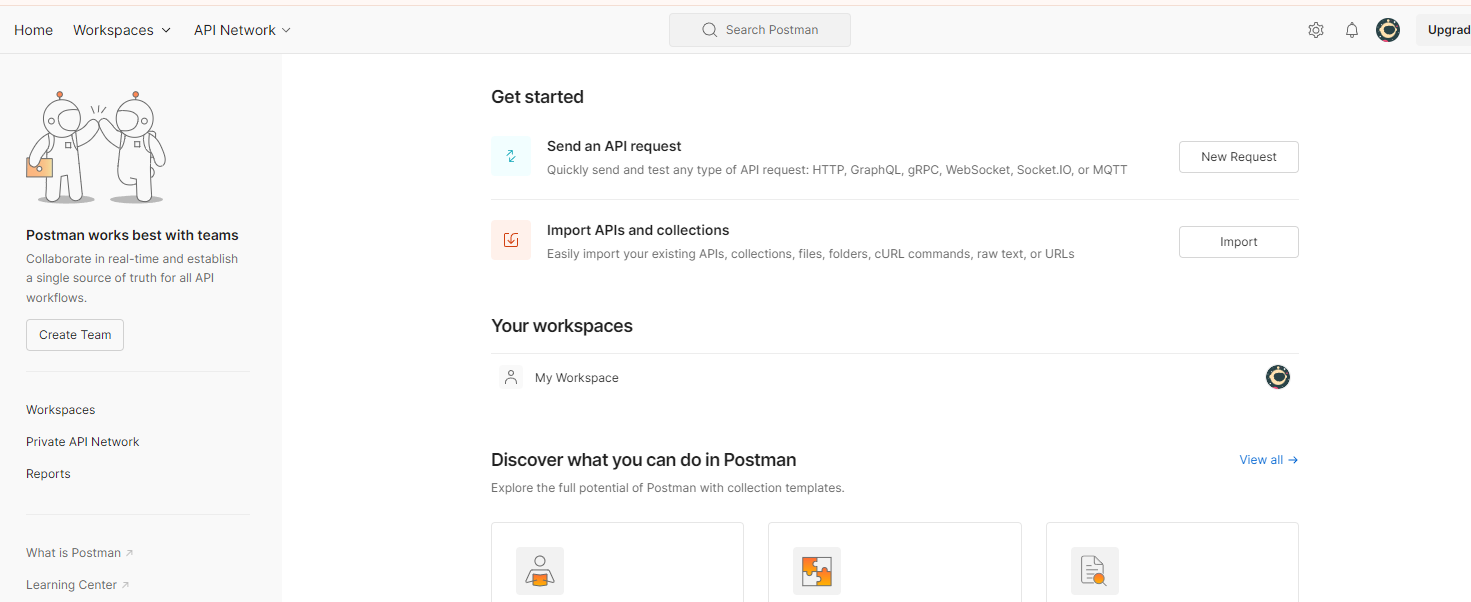The image size is (1471, 602).
Task: Click the Send an API request heading
Action: (x=614, y=146)
